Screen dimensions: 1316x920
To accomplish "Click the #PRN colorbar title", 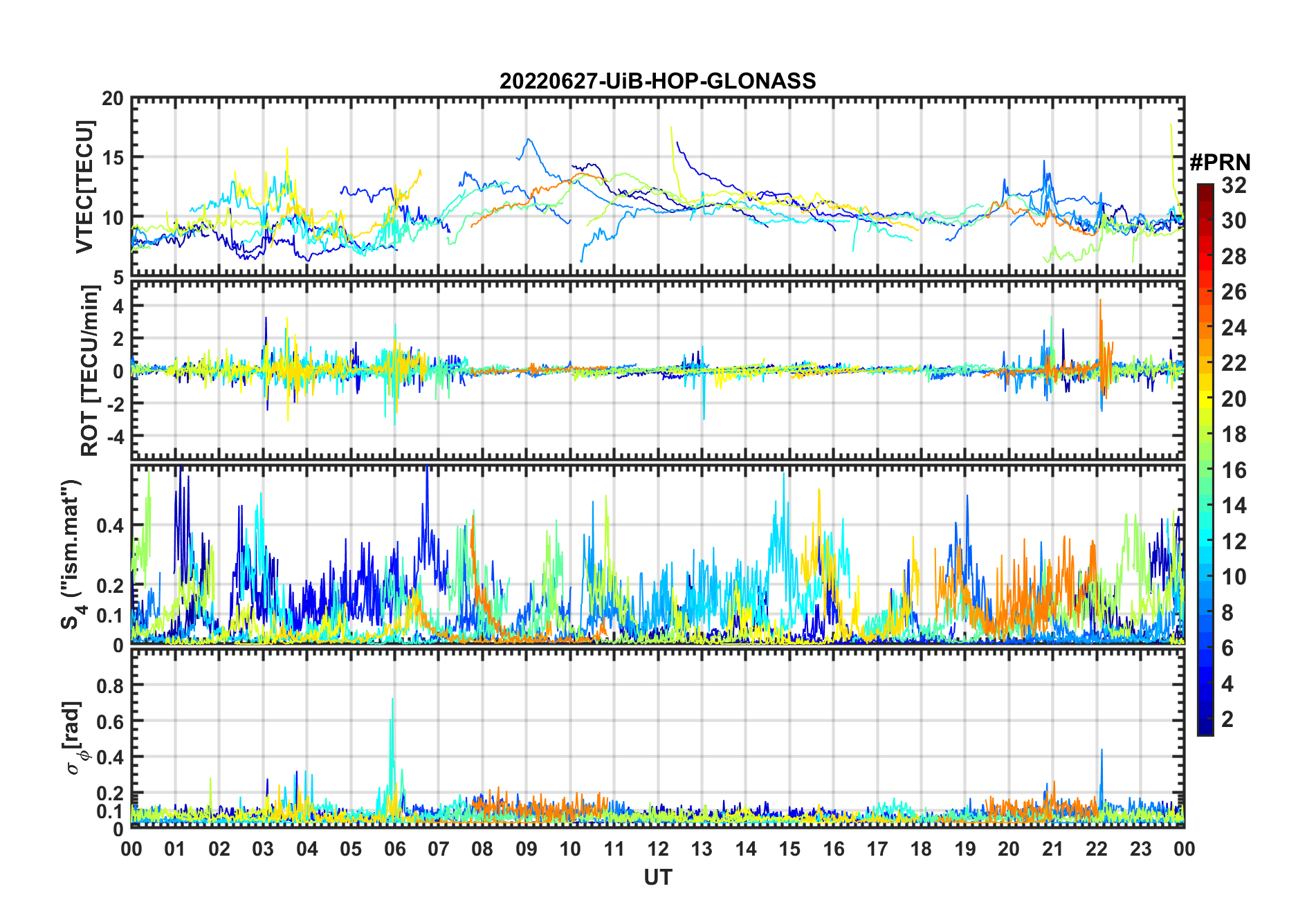I will click(1220, 163).
